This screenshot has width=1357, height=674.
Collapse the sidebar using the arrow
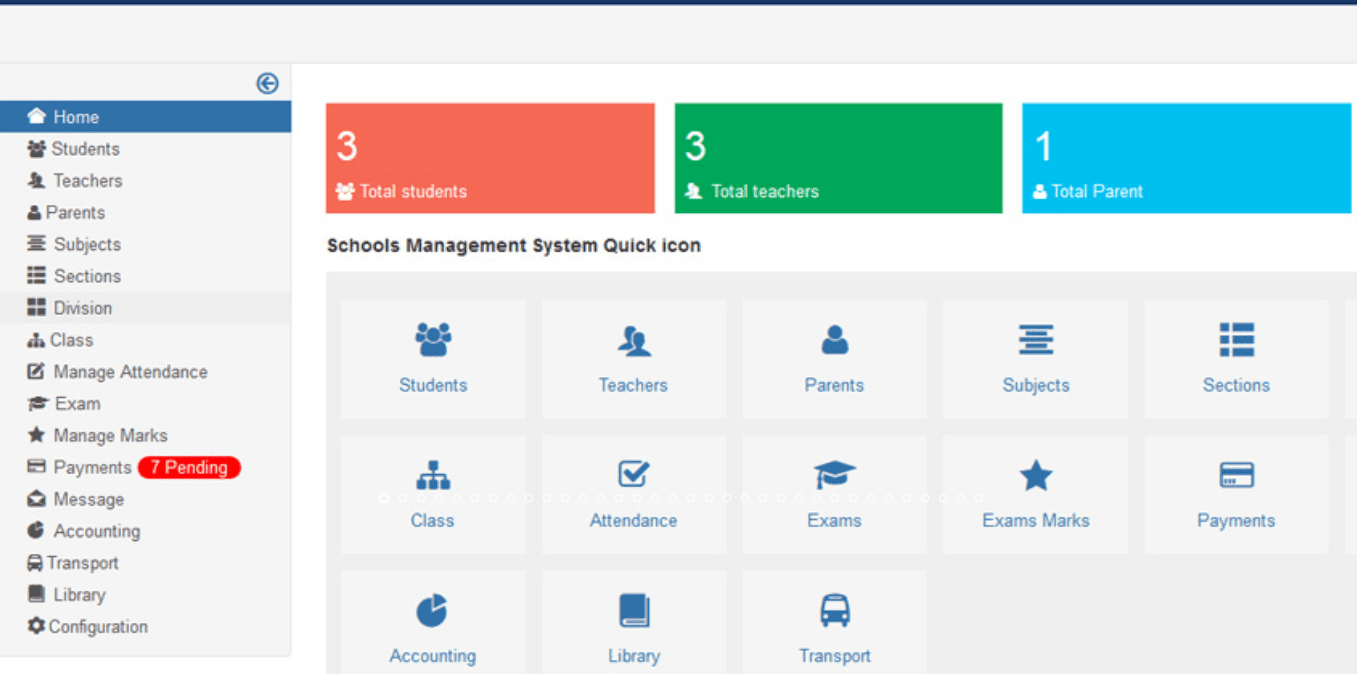coord(267,83)
